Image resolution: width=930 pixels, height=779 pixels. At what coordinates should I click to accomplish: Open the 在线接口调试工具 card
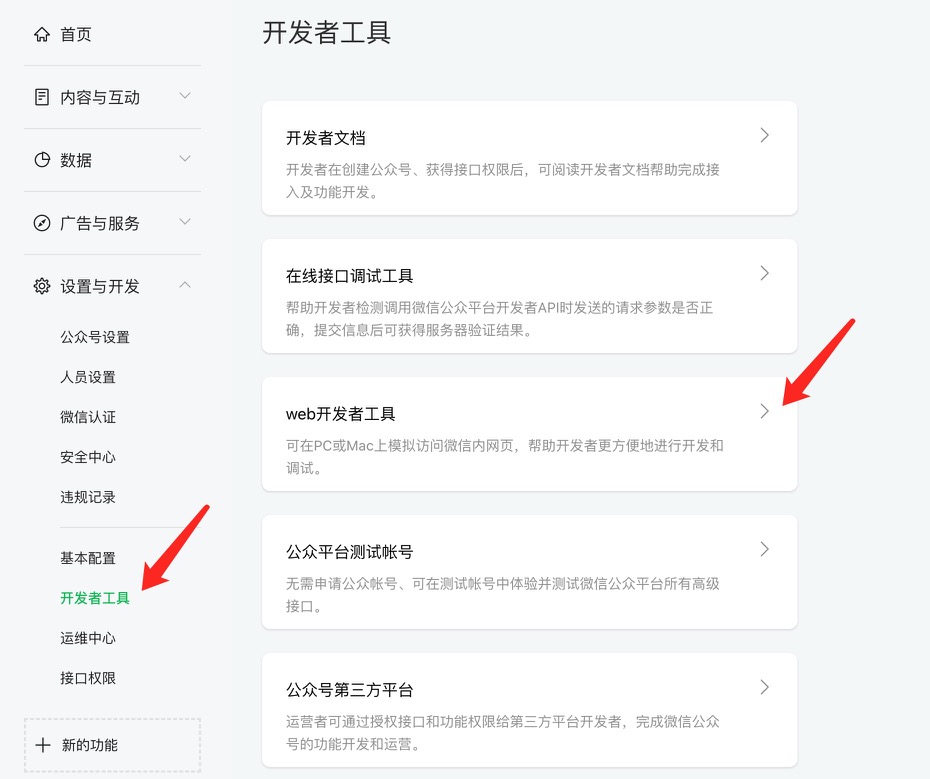click(x=529, y=296)
